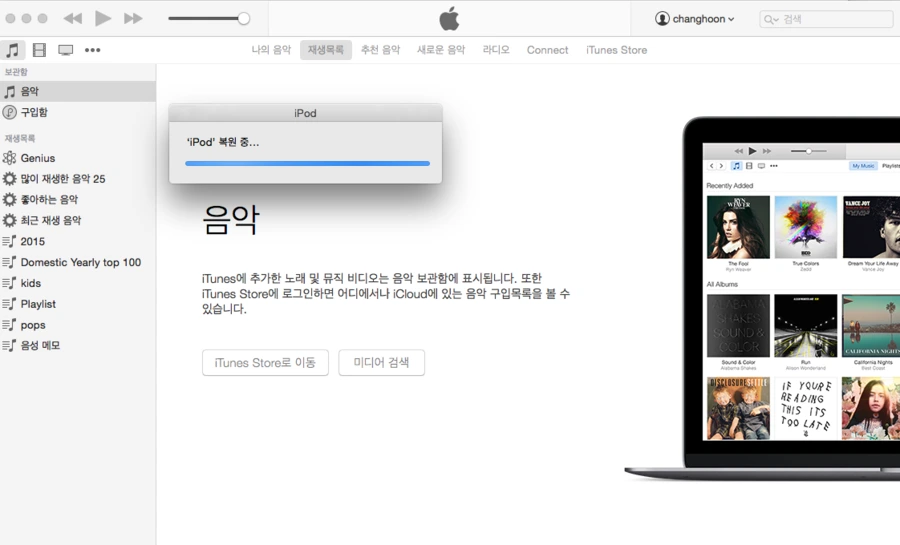
Task: Click the iPod dialog title bar
Action: [305, 113]
